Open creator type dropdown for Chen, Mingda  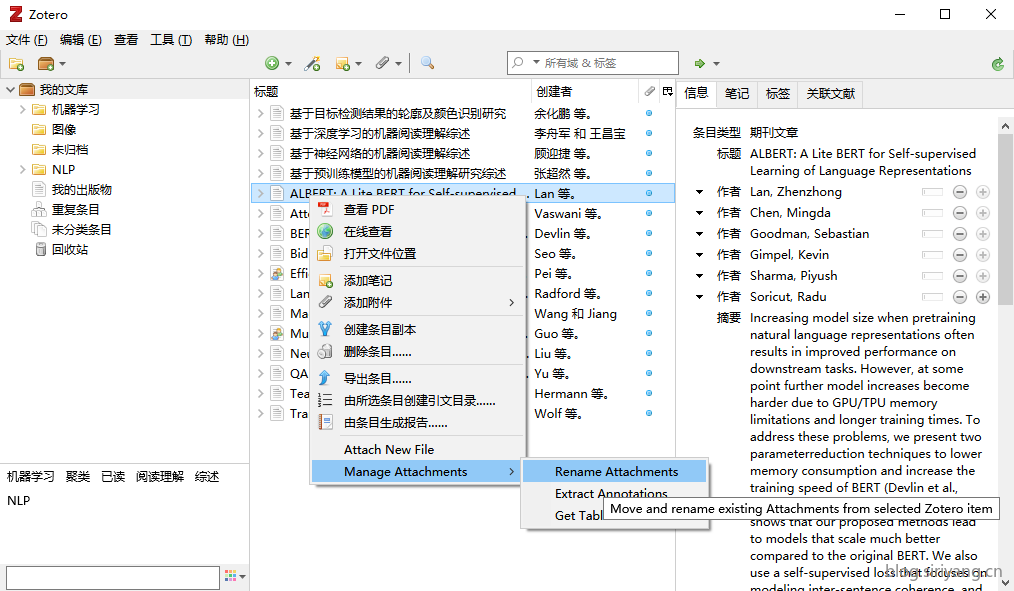pyautogui.click(x=699, y=213)
